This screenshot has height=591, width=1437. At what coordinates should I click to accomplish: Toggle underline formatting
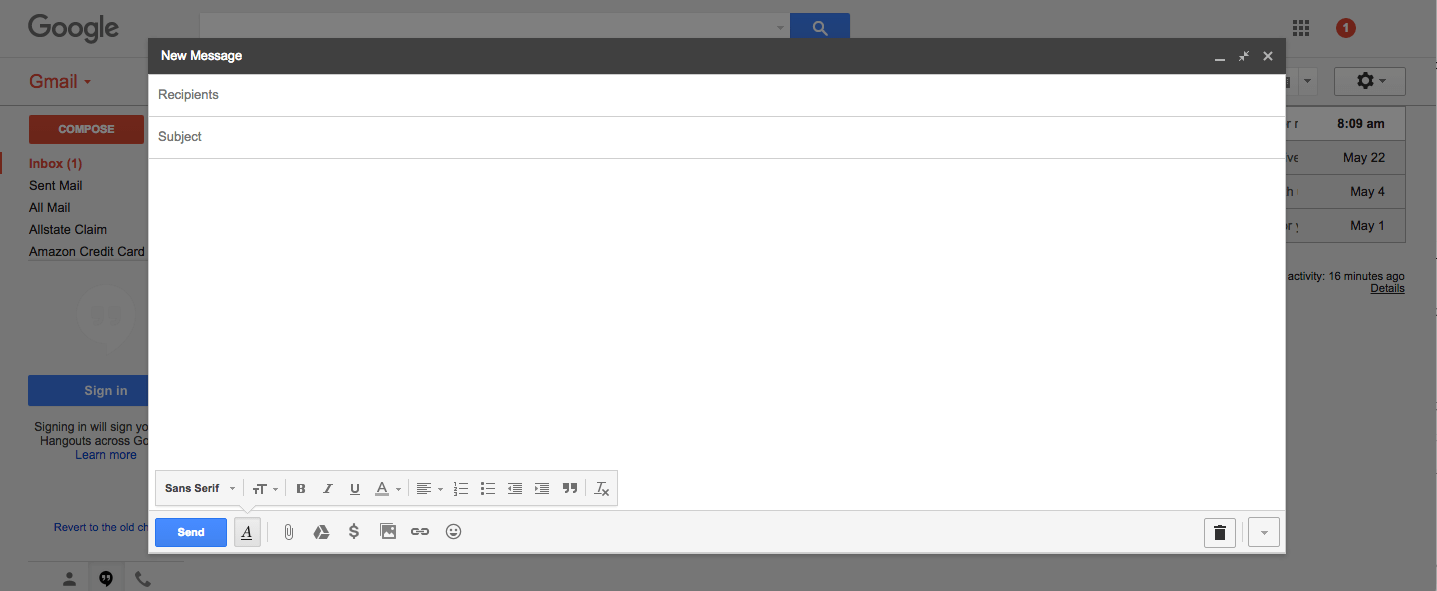tap(355, 489)
